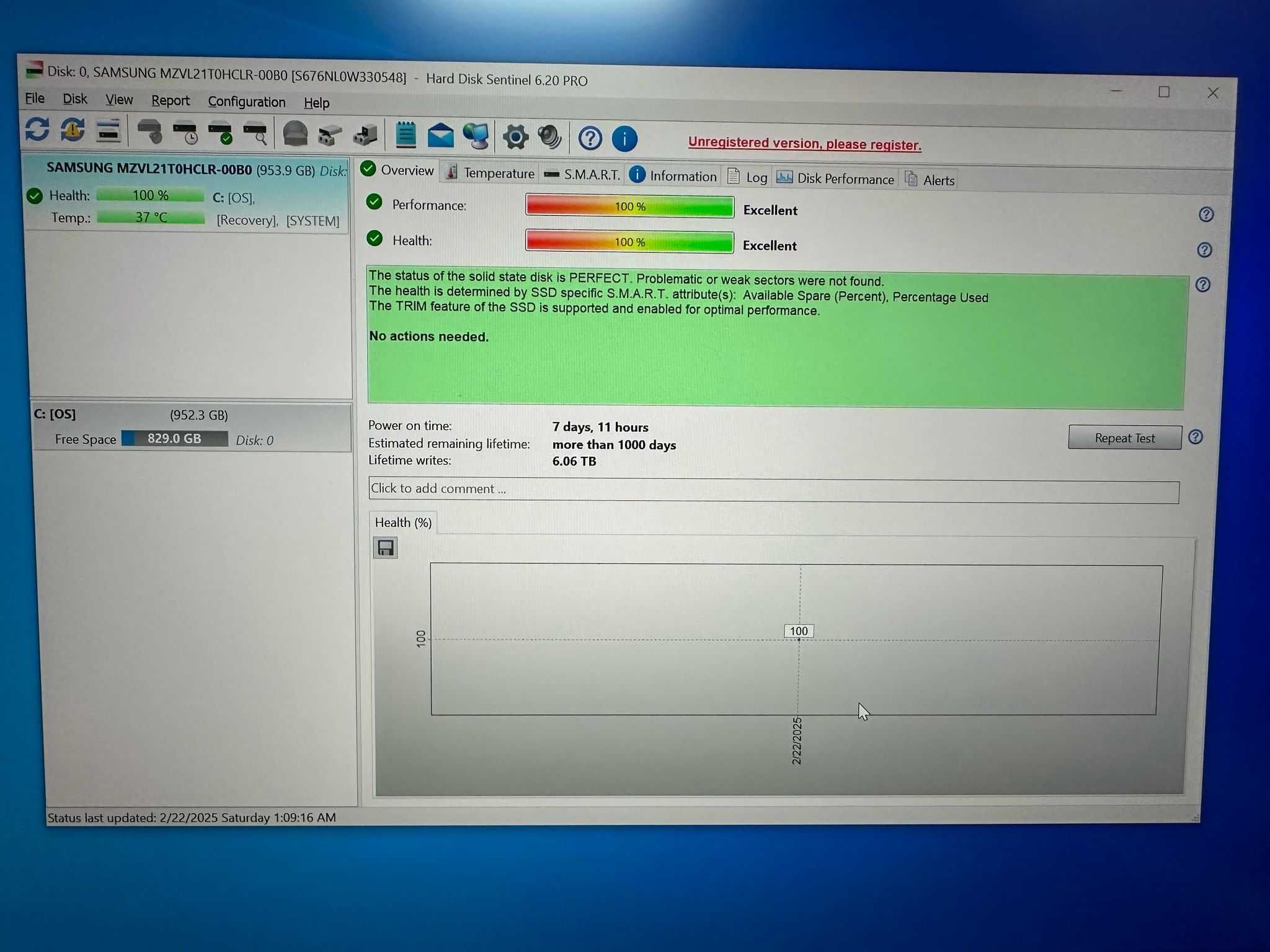
Task: Click the blue notepad report icon
Action: click(x=406, y=134)
